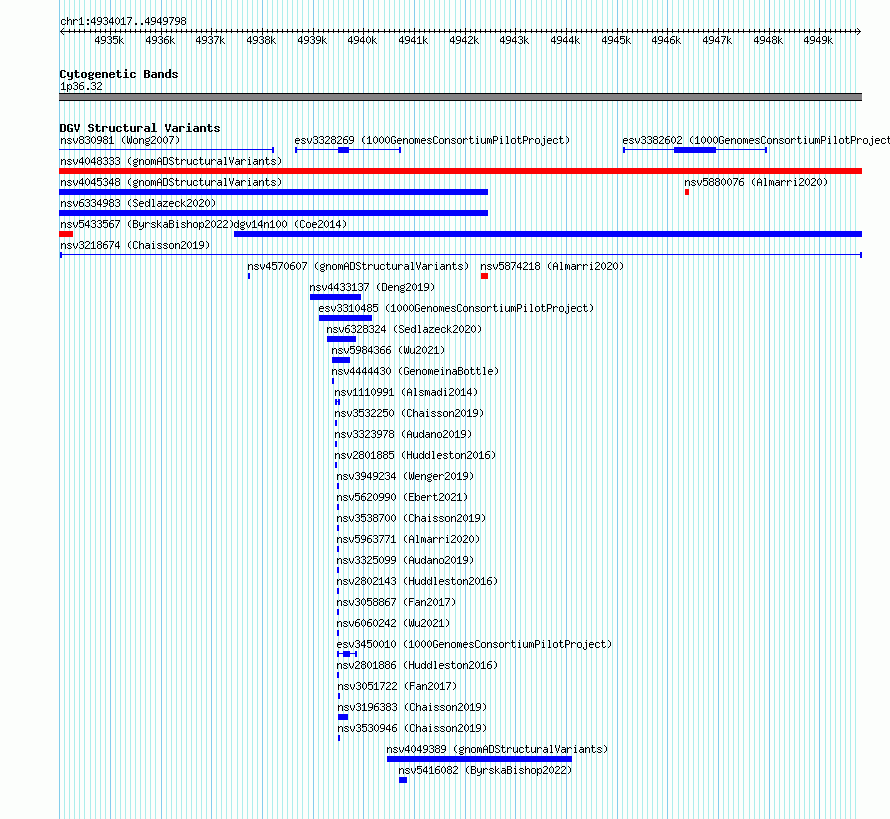Click dgv14n100 (Coe2014) label
890x819 pixels.
pyautogui.click(x=291, y=224)
